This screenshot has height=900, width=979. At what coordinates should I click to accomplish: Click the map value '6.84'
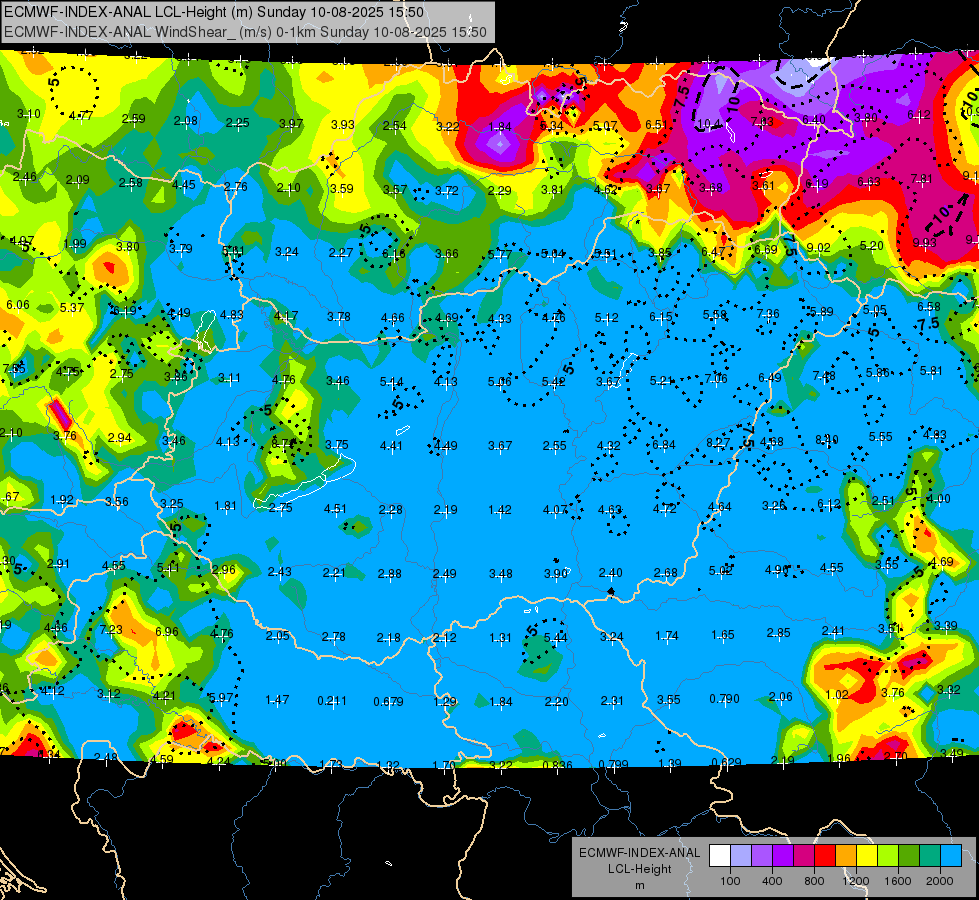pyautogui.click(x=664, y=444)
